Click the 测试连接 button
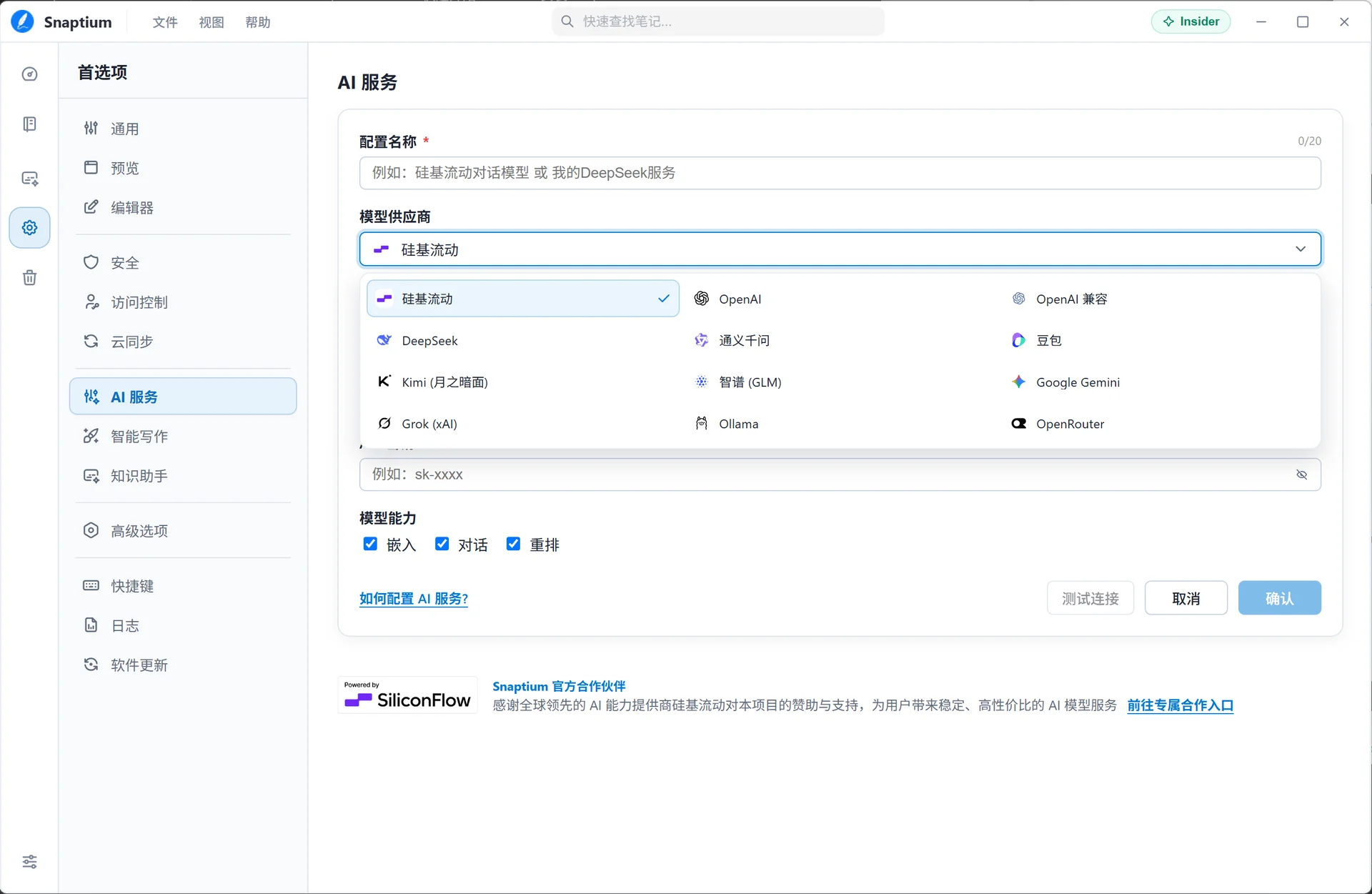Image resolution: width=1372 pixels, height=894 pixels. click(1090, 598)
